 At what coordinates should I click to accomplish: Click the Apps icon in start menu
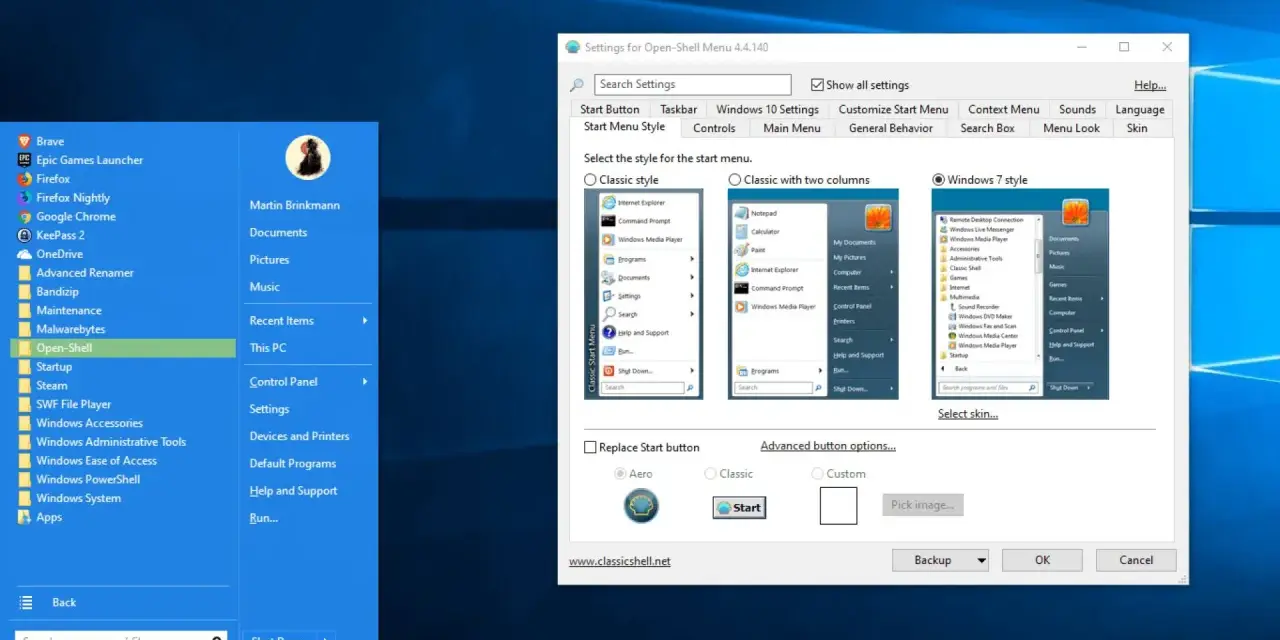click(x=25, y=517)
